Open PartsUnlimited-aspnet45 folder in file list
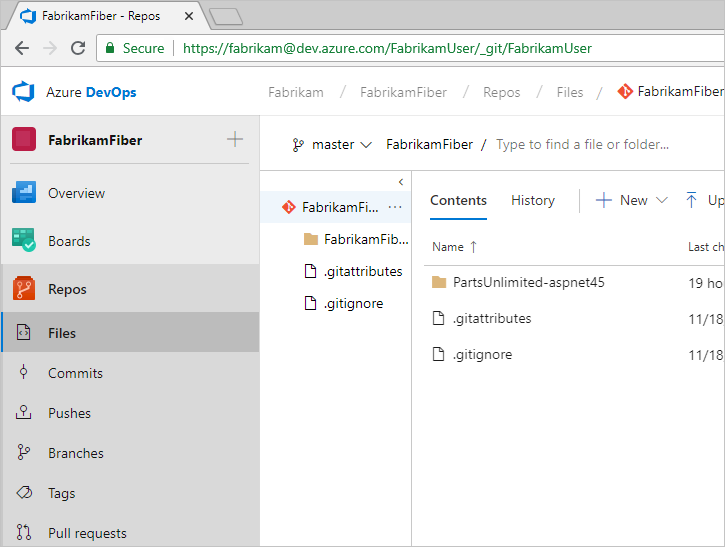The image size is (725, 547). click(528, 282)
